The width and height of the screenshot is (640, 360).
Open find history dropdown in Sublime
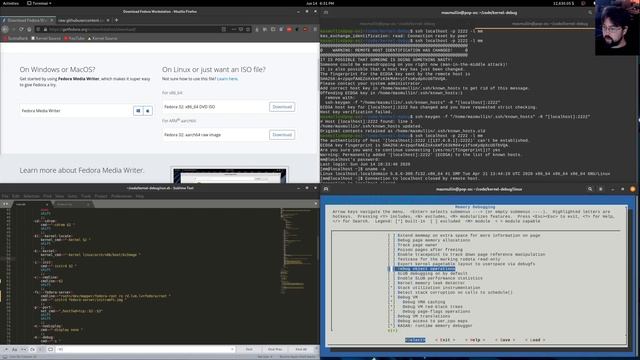232,349
